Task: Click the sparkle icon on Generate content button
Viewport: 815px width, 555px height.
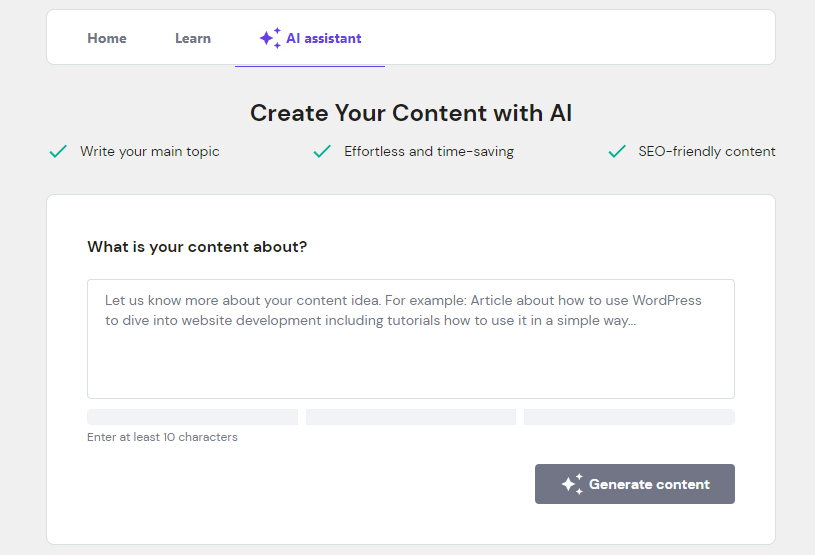Action: tap(572, 484)
